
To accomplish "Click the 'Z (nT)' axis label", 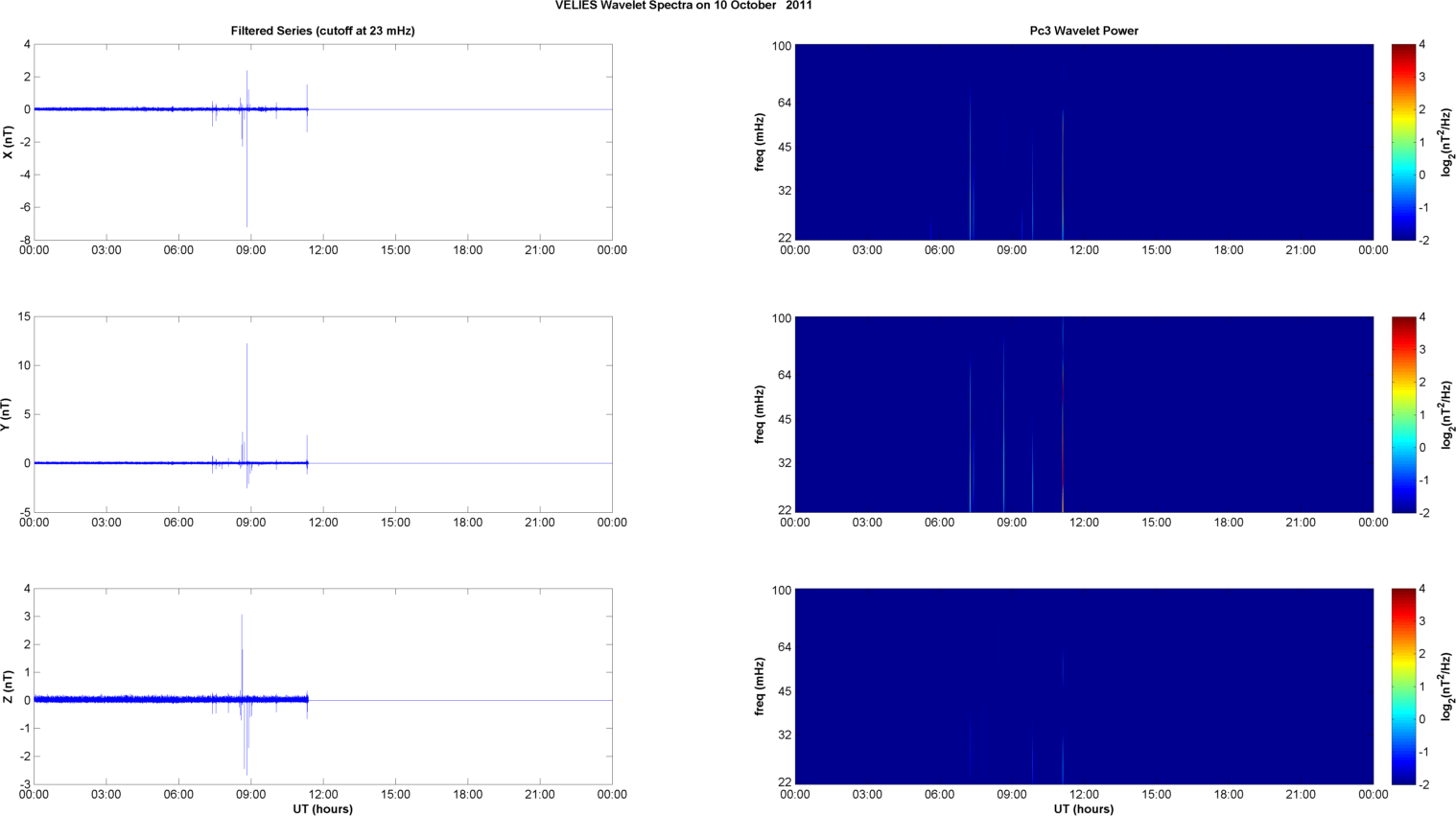I will (9, 687).
